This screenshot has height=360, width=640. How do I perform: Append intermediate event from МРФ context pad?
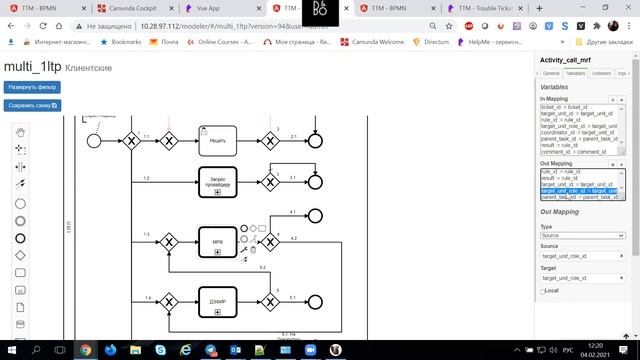[x=244, y=239]
